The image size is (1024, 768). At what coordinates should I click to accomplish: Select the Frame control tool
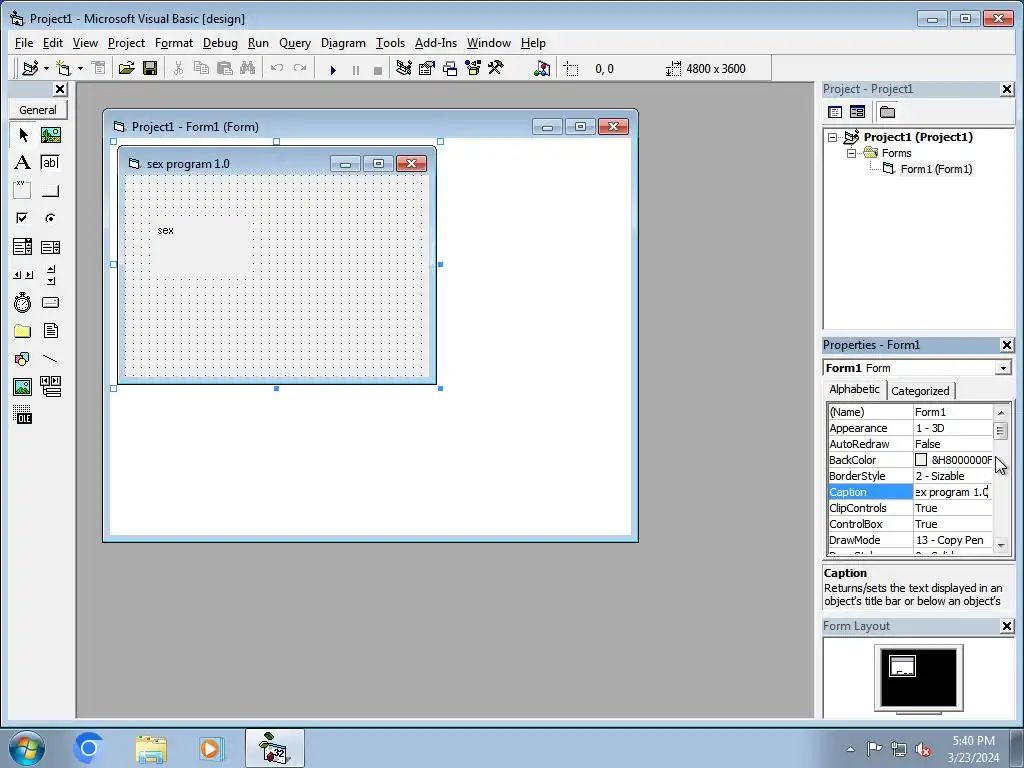[x=23, y=191]
